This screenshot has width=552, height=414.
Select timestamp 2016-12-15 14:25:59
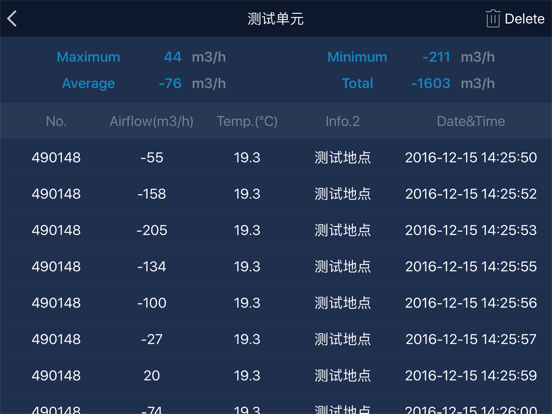coord(471,376)
